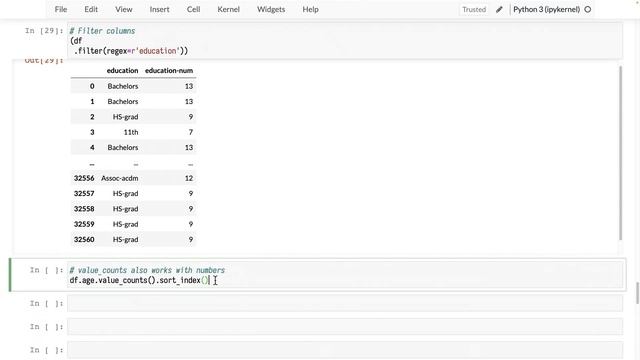The image size is (640, 360).
Task: Click the Python 3 (ipykernel) label
Action: [x=547, y=9]
